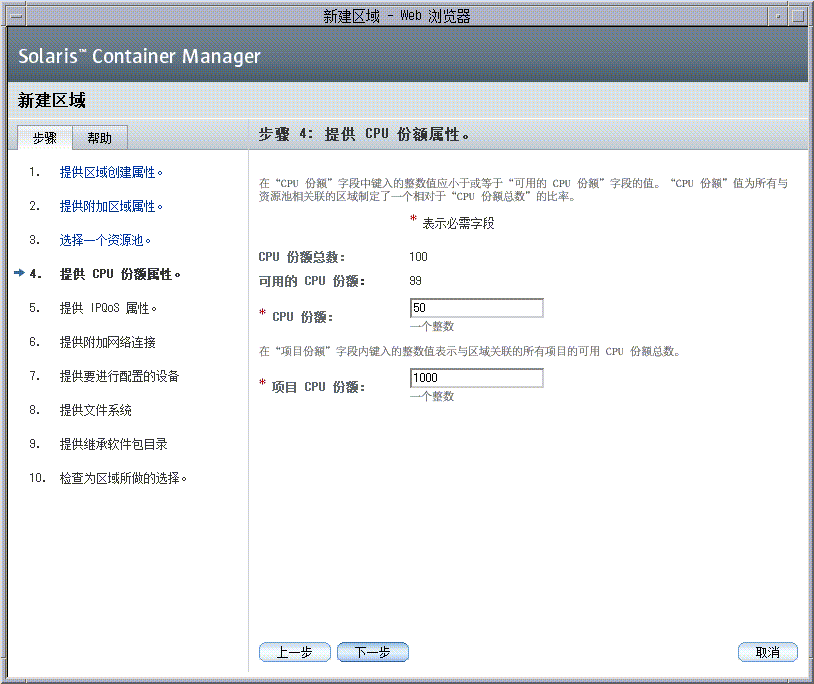
Task: Switch to the 步骤 tab
Action: click(x=45, y=138)
